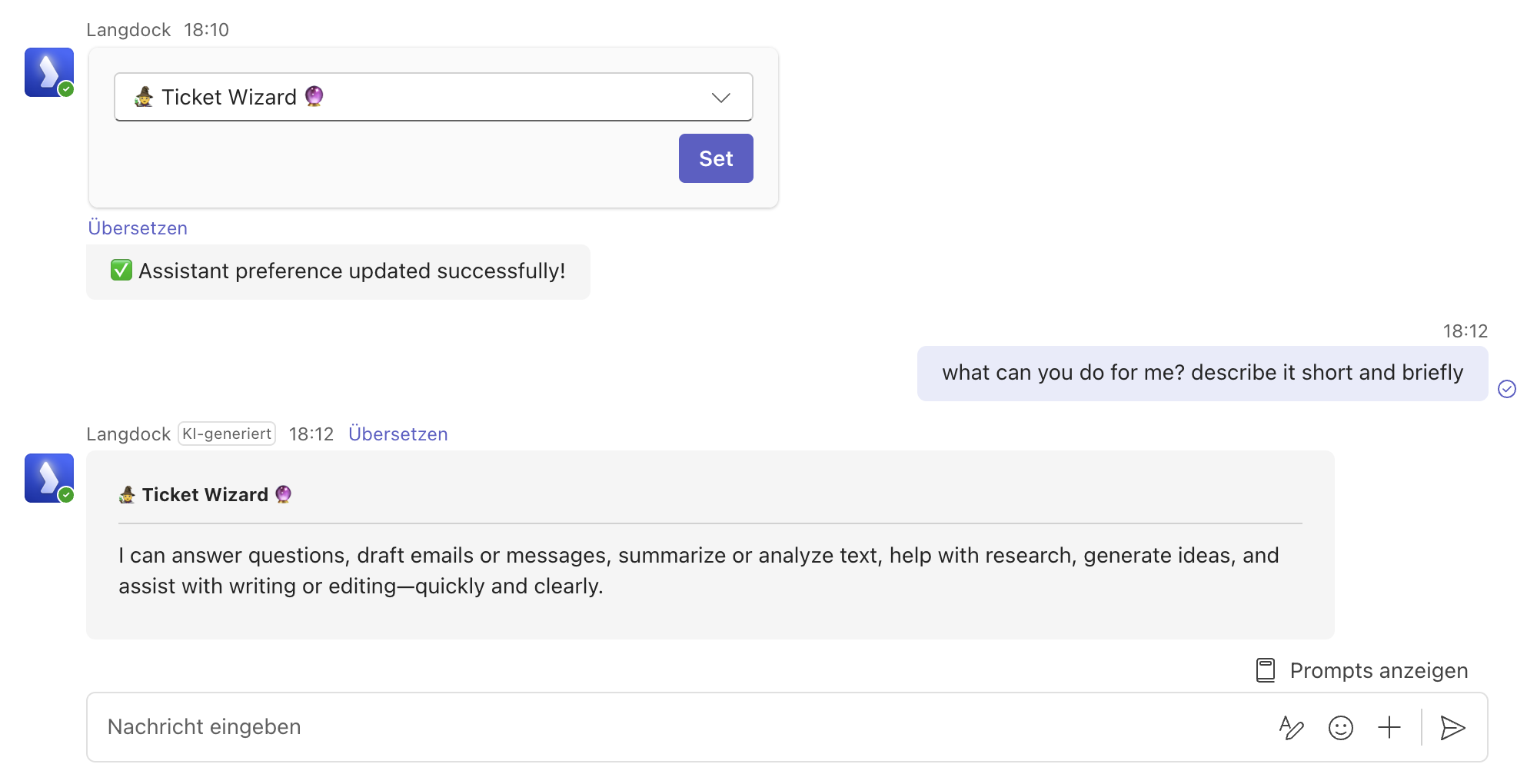The height and width of the screenshot is (784, 1527).
Task: Click the send message arrow icon
Action: [1452, 727]
